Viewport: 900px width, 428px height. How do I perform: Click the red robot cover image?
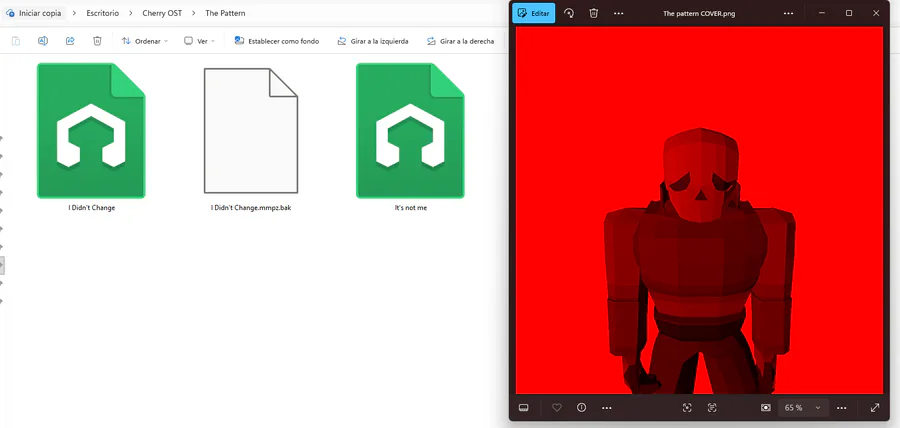[x=699, y=210]
